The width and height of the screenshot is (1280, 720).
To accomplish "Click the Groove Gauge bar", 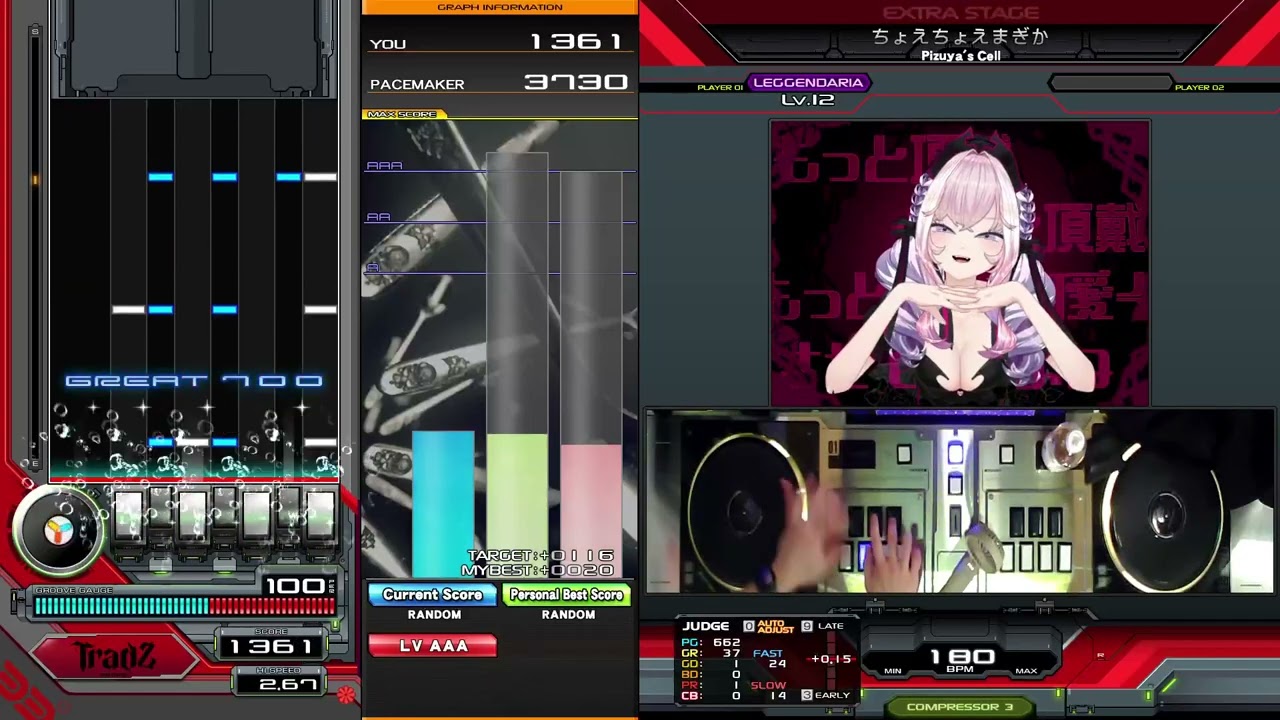I will (x=185, y=606).
